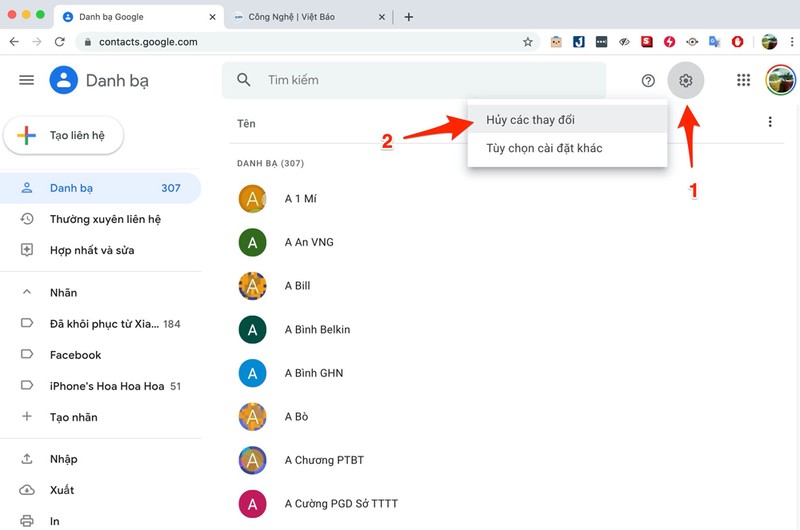Select the Facebook label
800x530 pixels.
76,355
